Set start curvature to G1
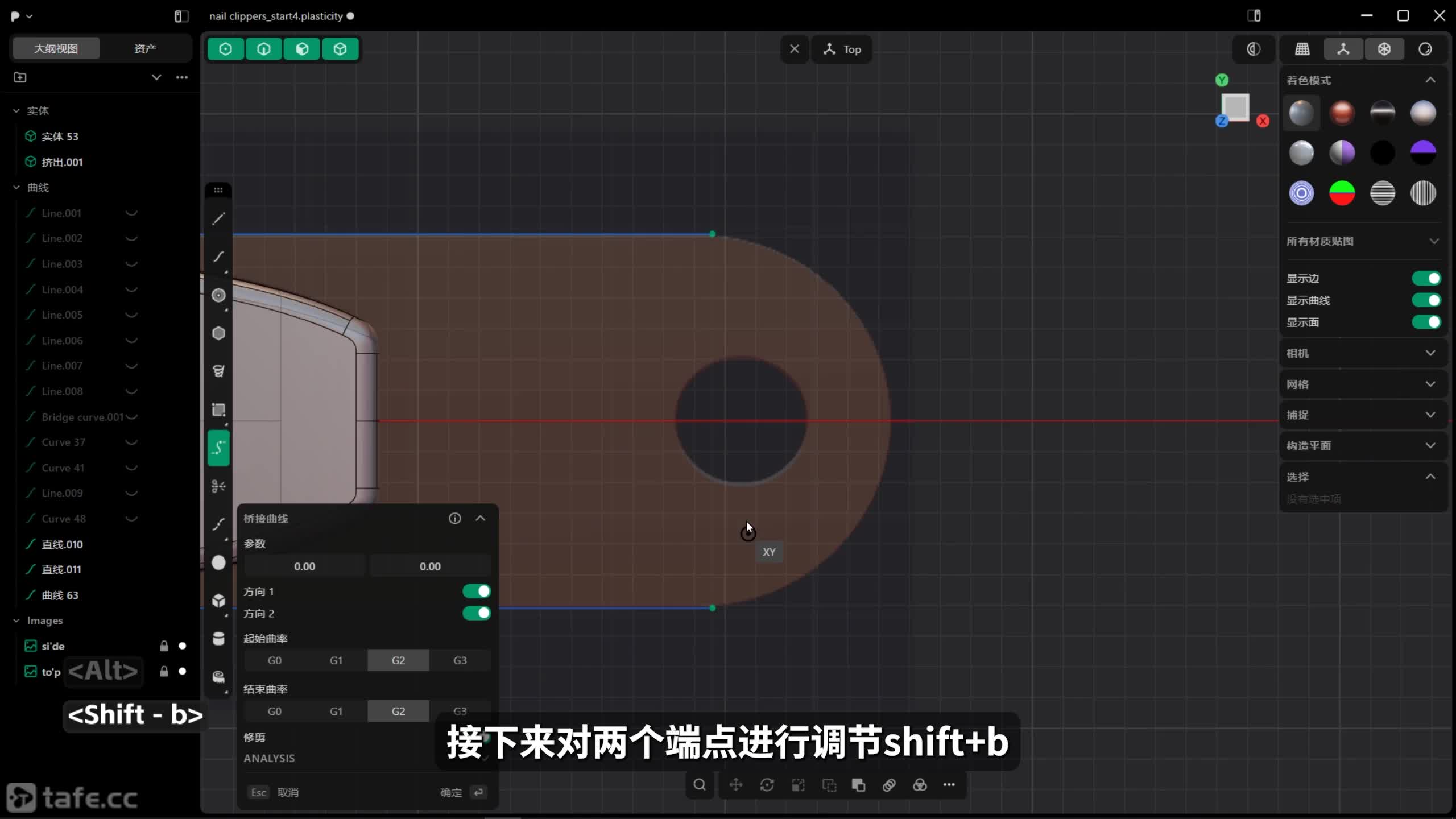 tap(336, 660)
